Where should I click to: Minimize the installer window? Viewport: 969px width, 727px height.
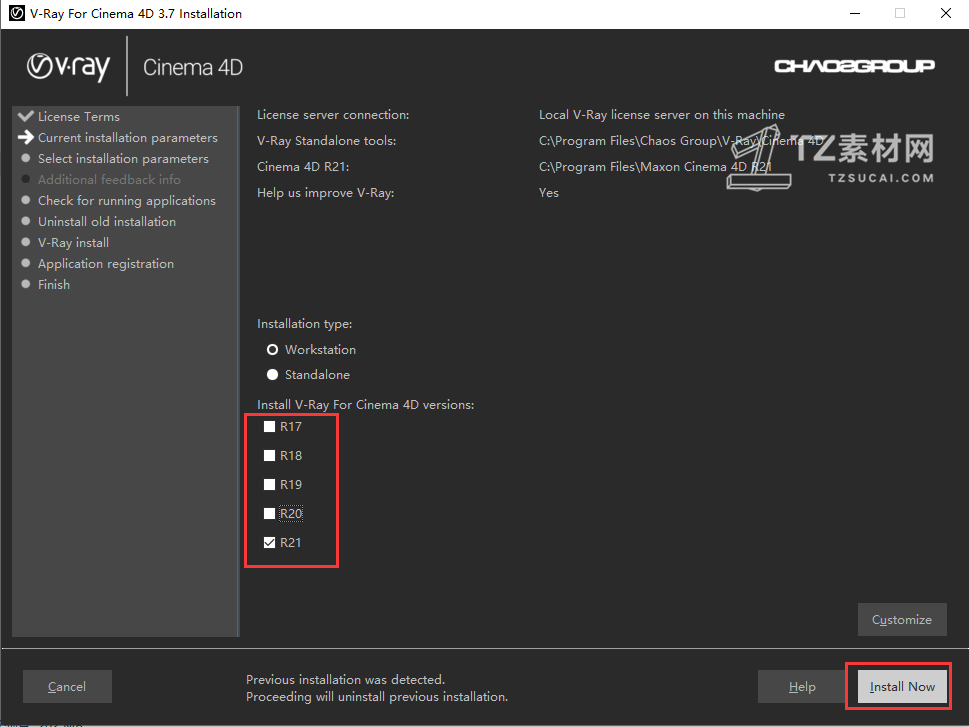pos(855,14)
